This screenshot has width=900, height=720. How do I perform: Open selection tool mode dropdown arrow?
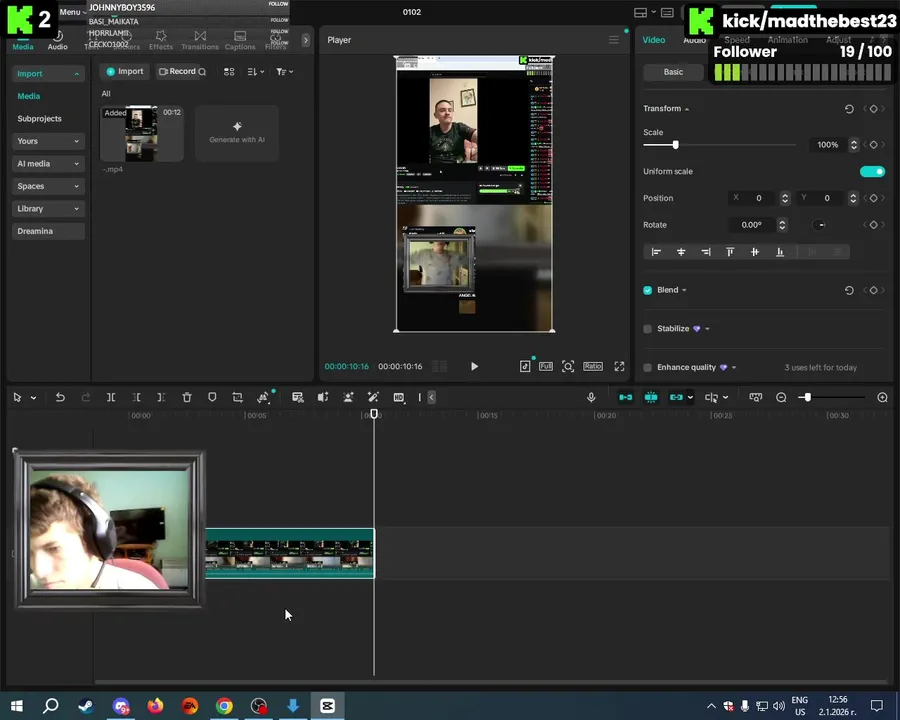coord(33,397)
